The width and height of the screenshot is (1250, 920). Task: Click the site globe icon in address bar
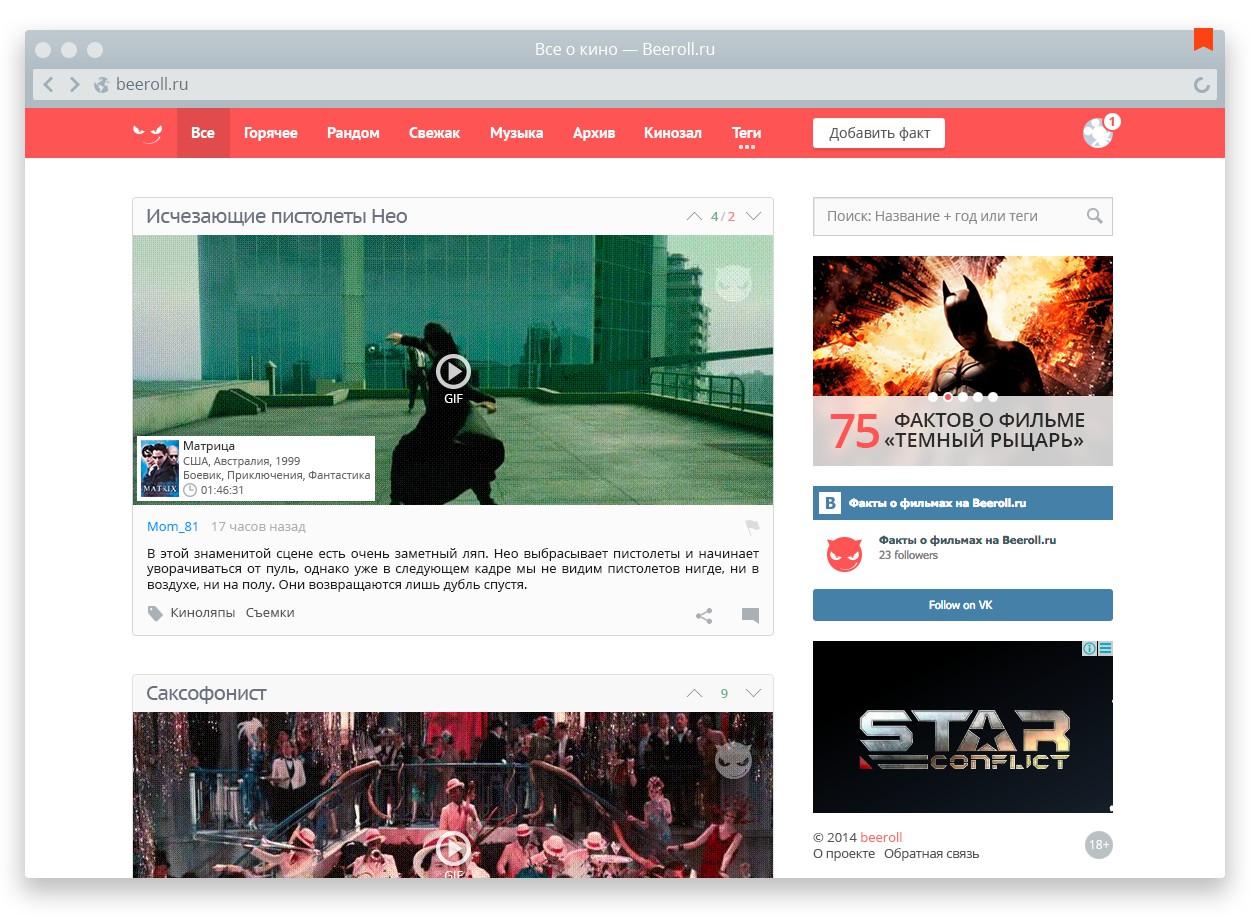[x=101, y=85]
